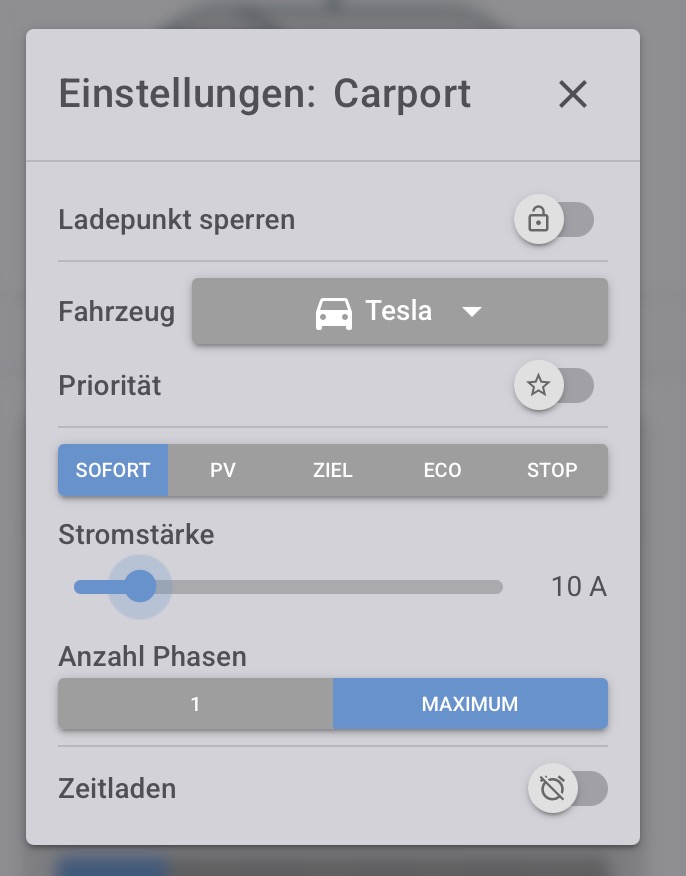Activate ECO charging mode
The image size is (686, 876).
[x=442, y=470]
